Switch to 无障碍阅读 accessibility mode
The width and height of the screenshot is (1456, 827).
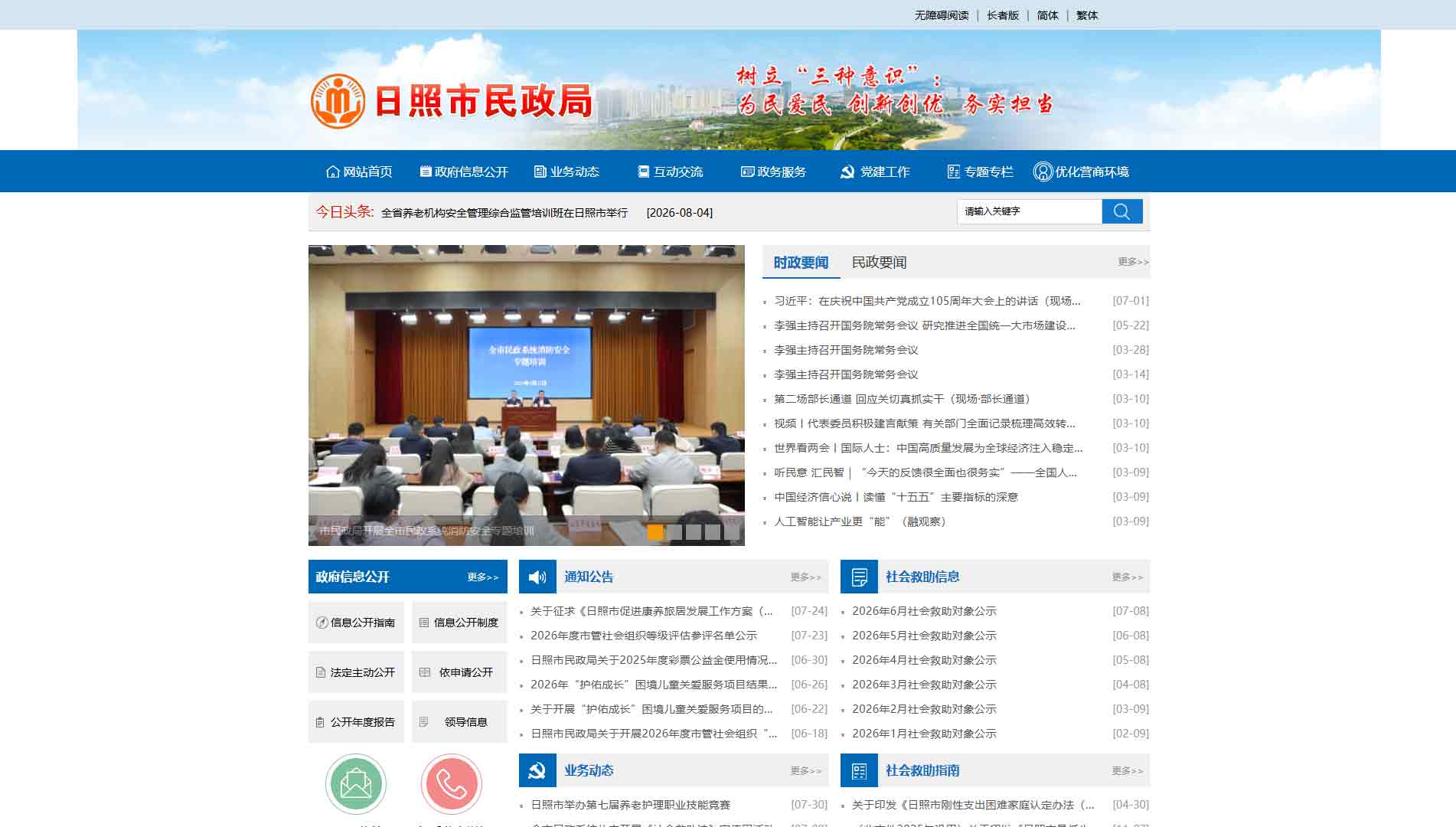coord(942,15)
